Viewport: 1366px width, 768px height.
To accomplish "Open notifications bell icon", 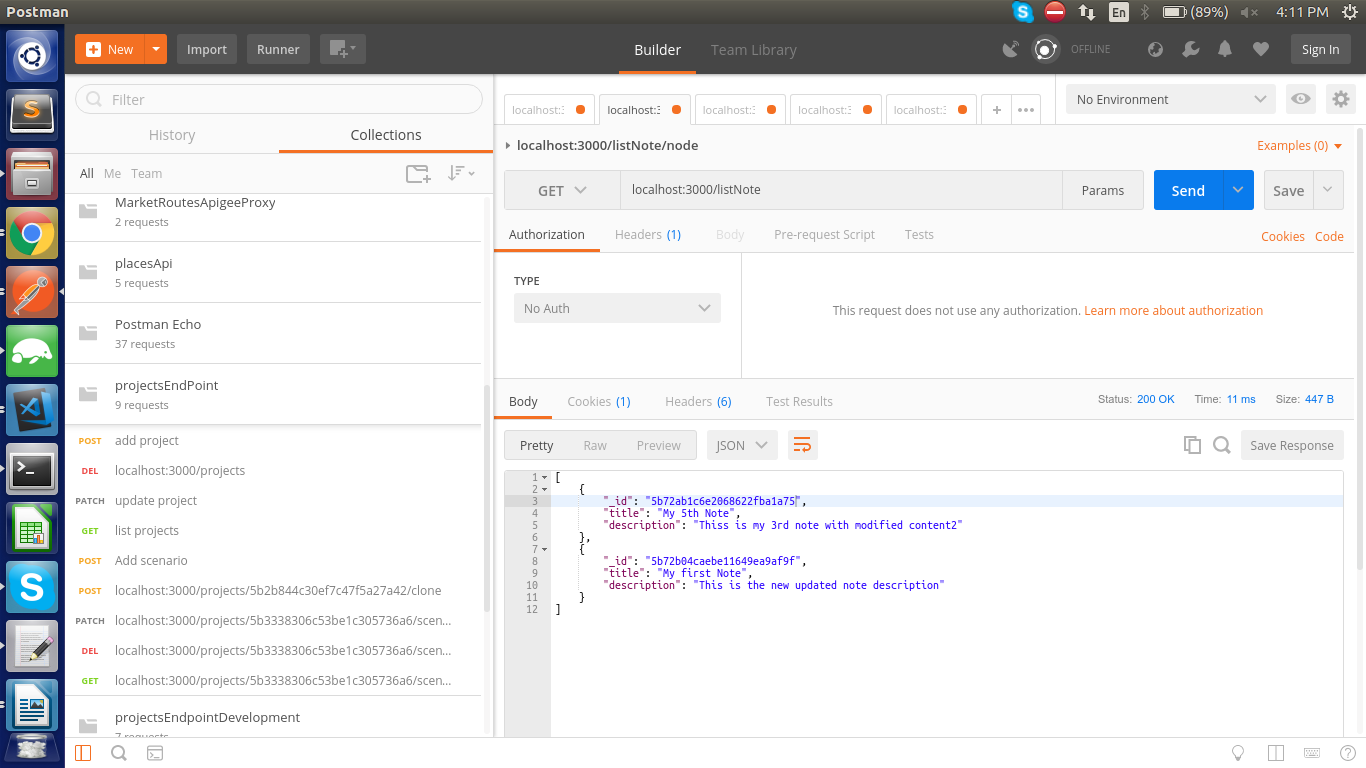I will click(1225, 49).
